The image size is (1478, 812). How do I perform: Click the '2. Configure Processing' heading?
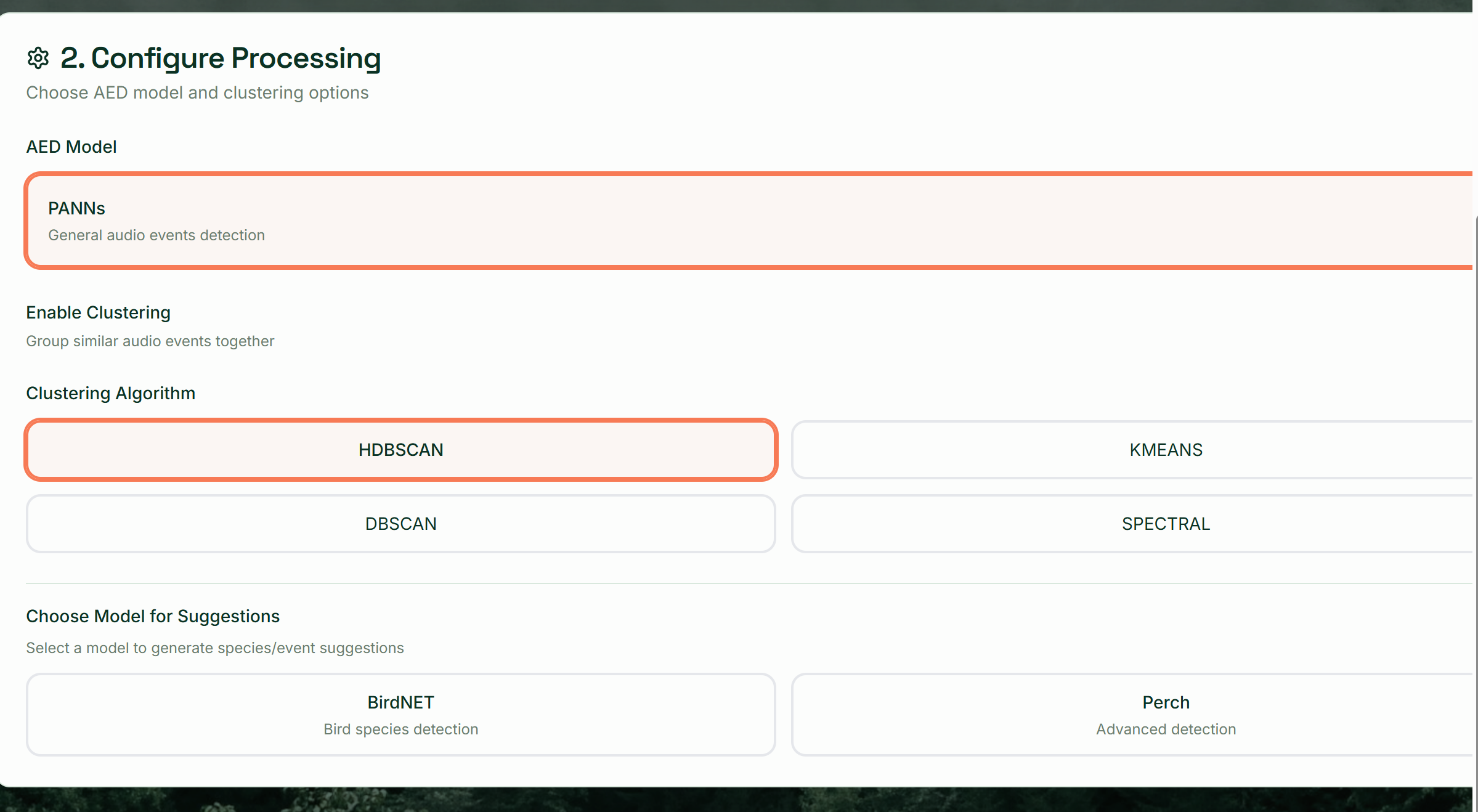click(220, 59)
